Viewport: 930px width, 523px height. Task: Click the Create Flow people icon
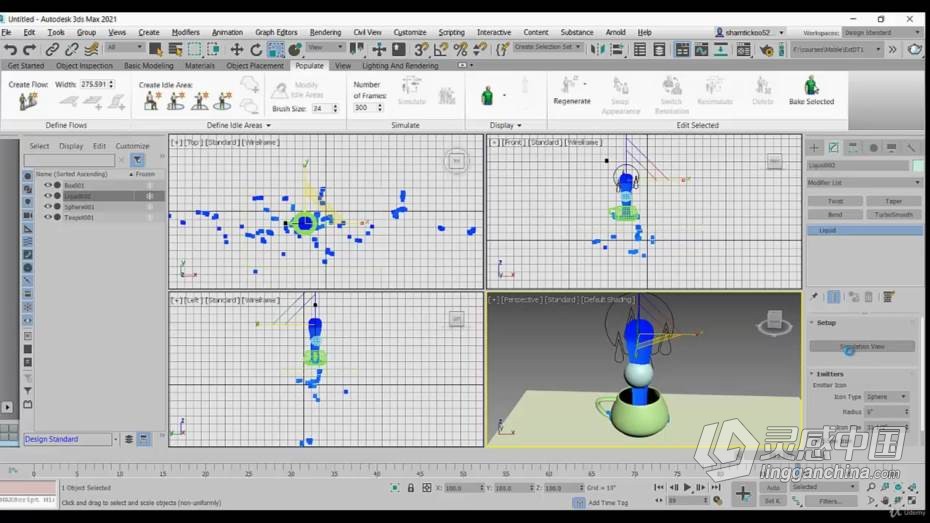click(27, 102)
